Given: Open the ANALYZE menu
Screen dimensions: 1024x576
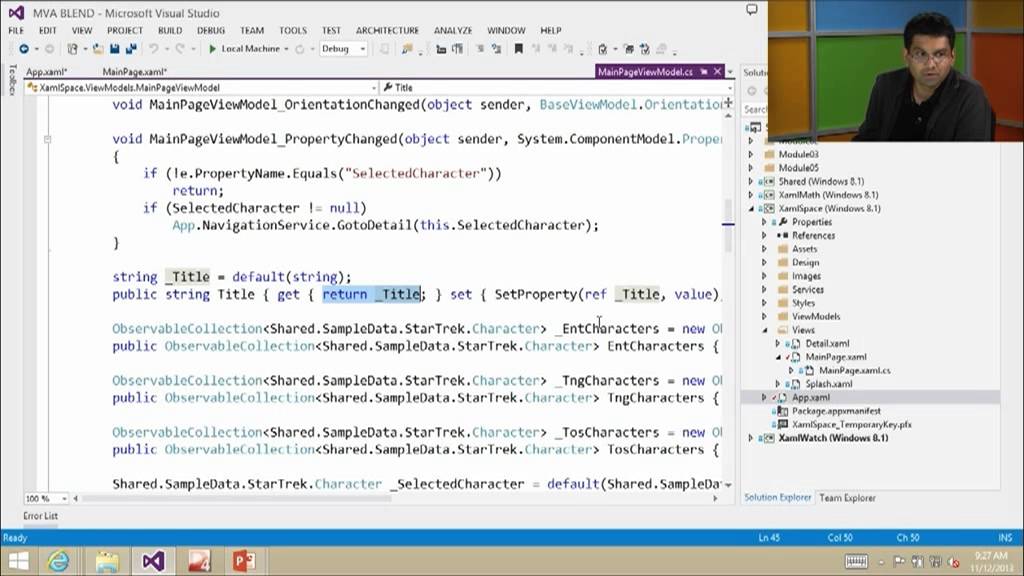Looking at the screenshot, I should (453, 30).
